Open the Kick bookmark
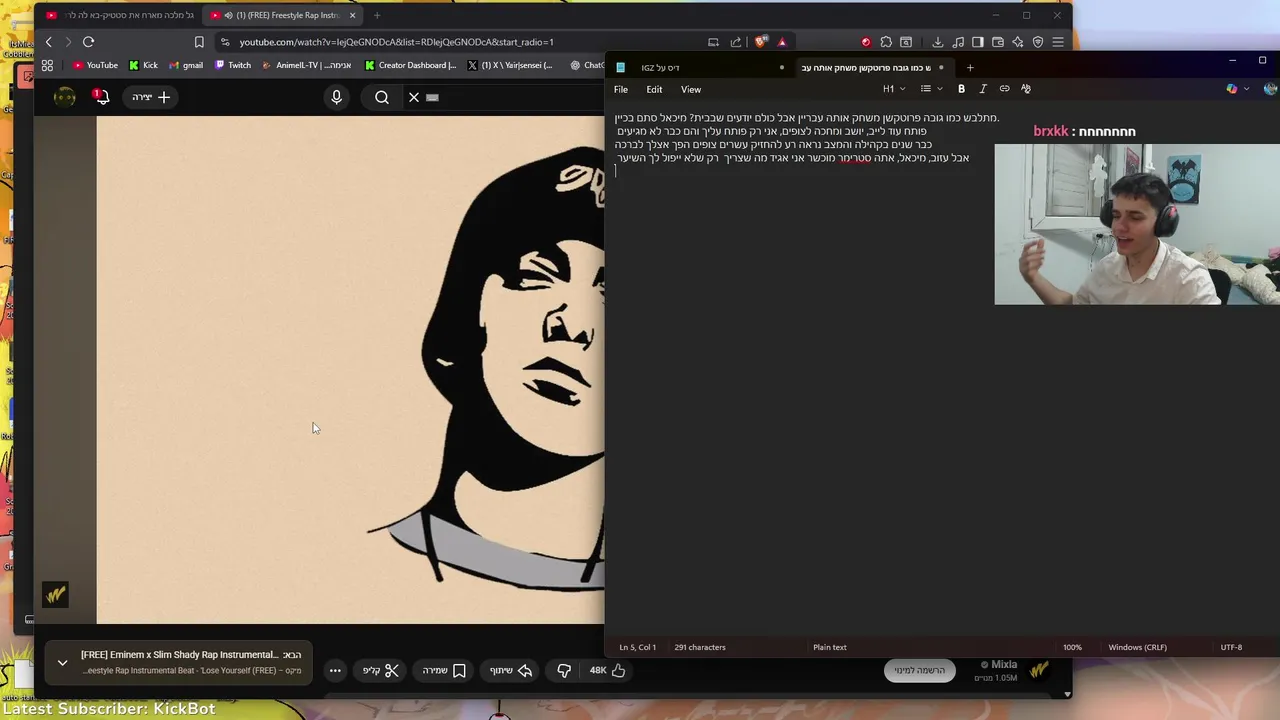This screenshot has width=1280, height=720. tap(143, 65)
